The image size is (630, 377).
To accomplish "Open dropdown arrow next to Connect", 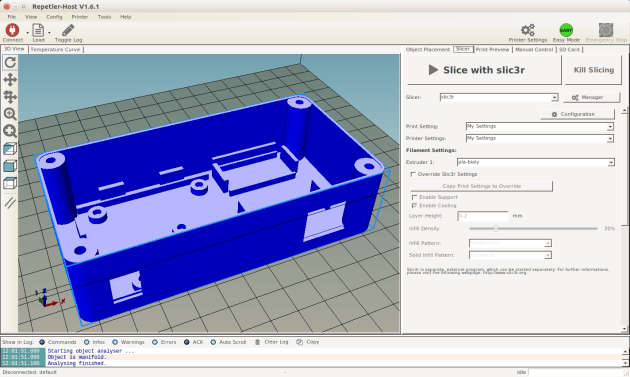I will (x=27, y=33).
